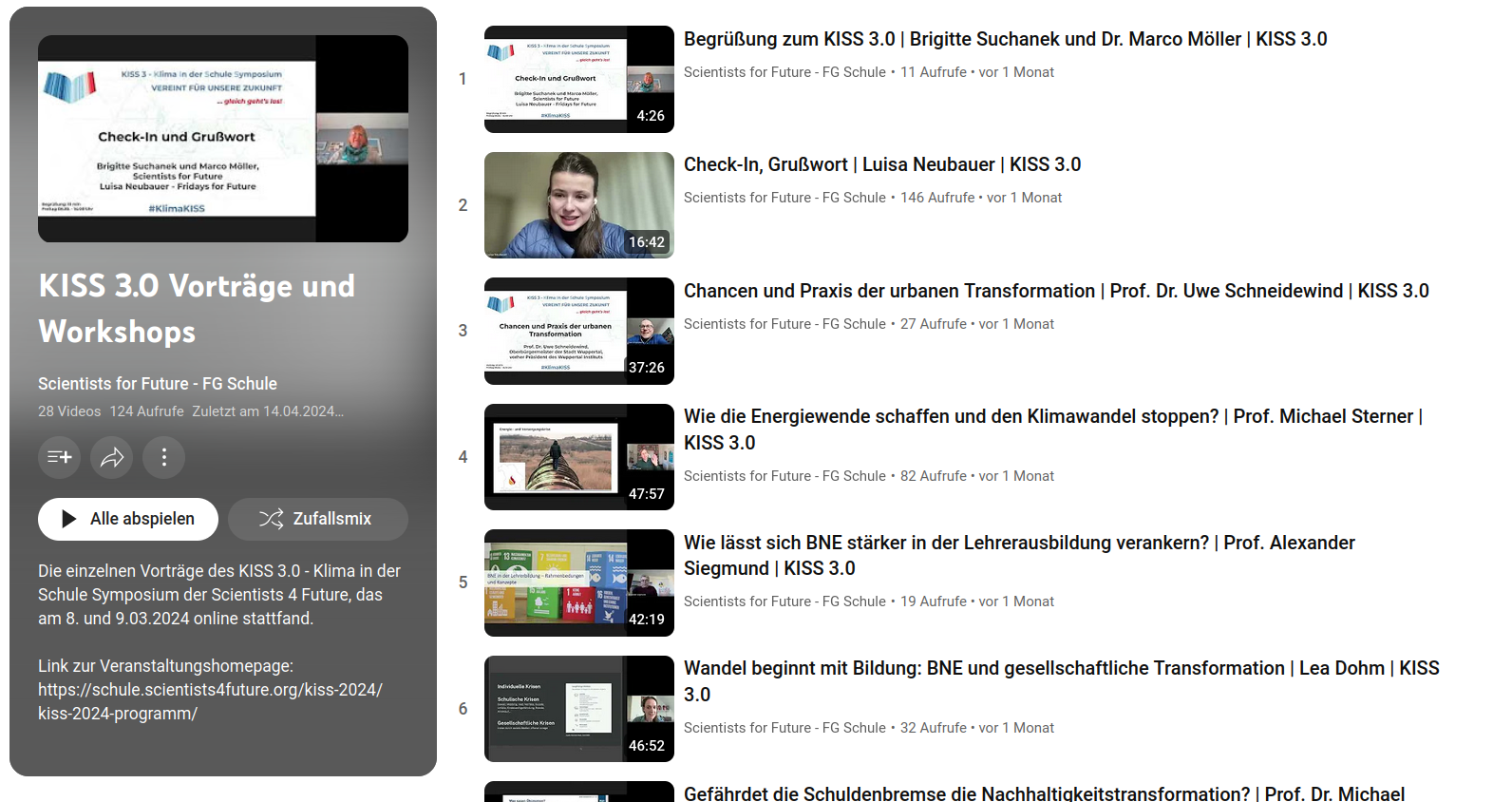
Task: Open video thumbnail with 4:26 duration
Action: [x=579, y=79]
